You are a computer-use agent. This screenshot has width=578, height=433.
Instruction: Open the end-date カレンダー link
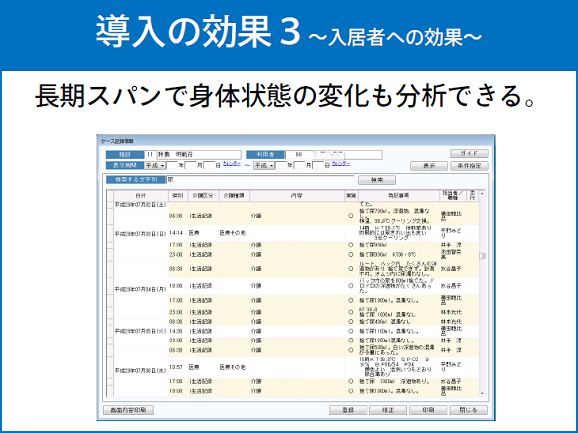(x=341, y=164)
